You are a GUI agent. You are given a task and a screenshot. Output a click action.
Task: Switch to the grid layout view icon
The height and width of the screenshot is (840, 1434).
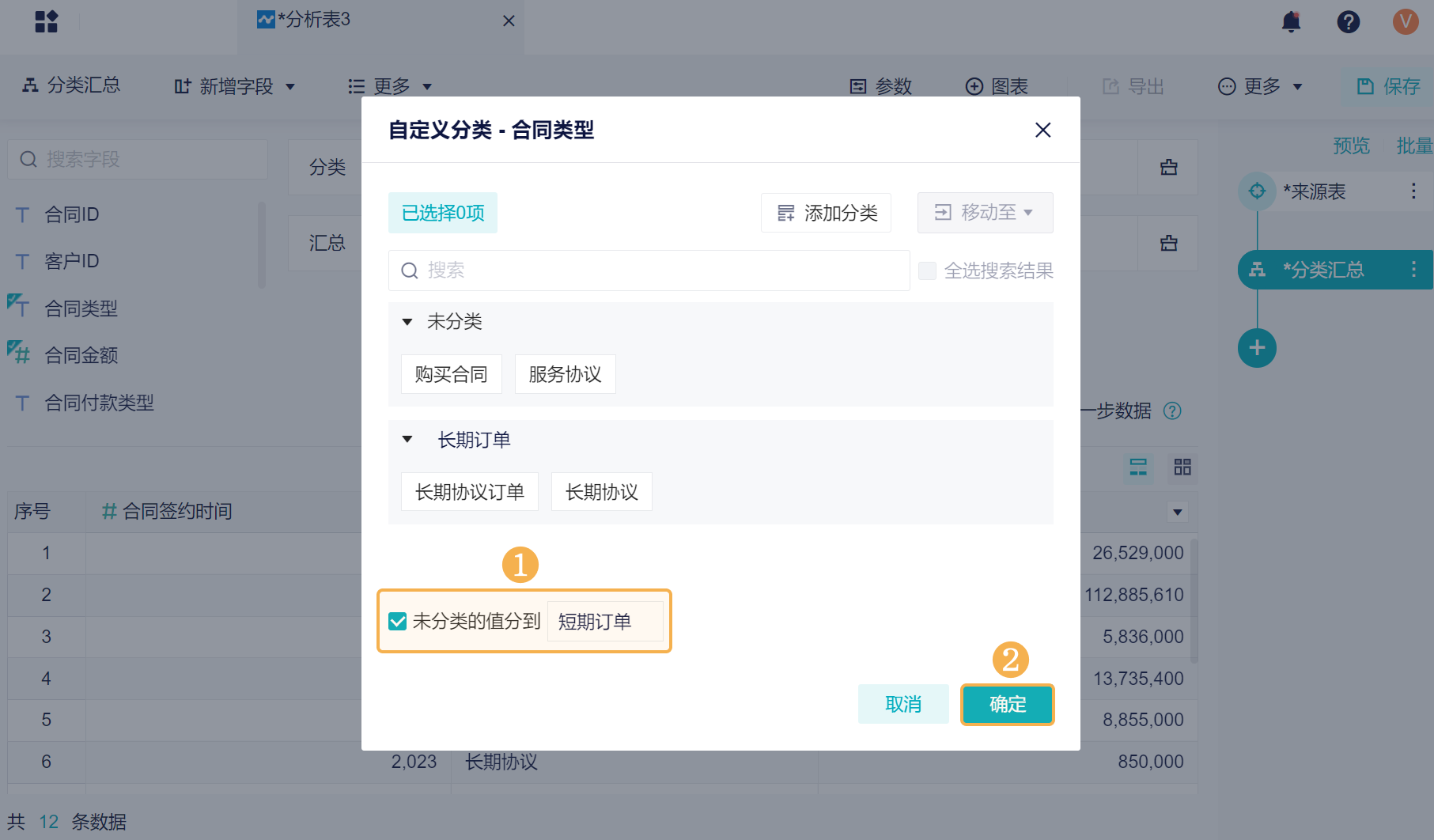pos(1182,467)
